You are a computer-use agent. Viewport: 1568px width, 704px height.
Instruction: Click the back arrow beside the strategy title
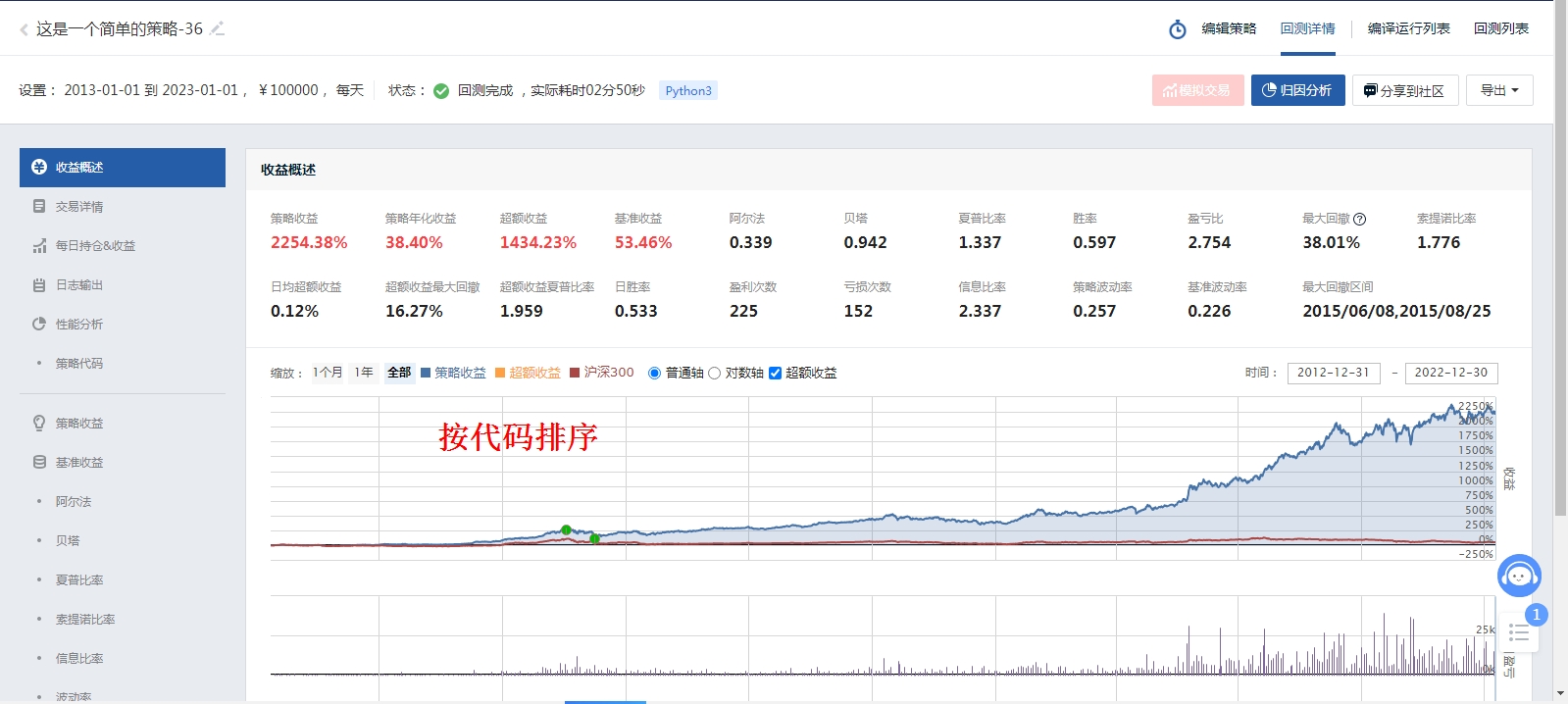point(24,29)
